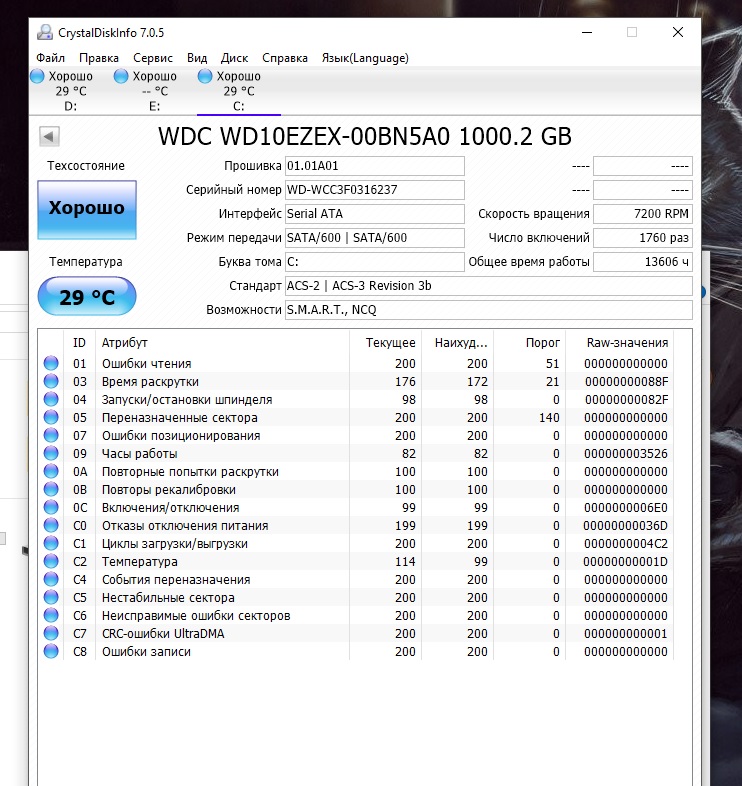Screen dimensions: 742x786
Task: Click status orb for Повторы рекалибровки row
Action: [51, 489]
